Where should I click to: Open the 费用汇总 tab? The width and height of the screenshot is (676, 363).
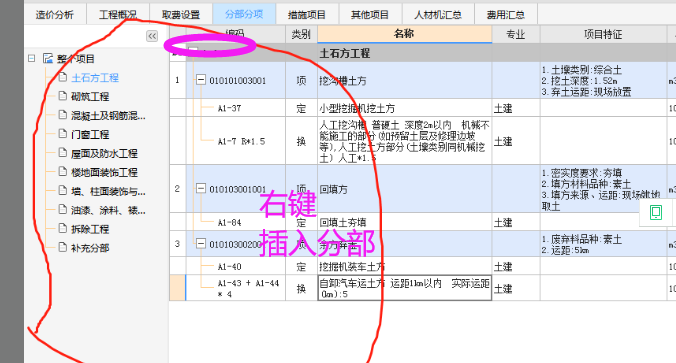point(506,15)
